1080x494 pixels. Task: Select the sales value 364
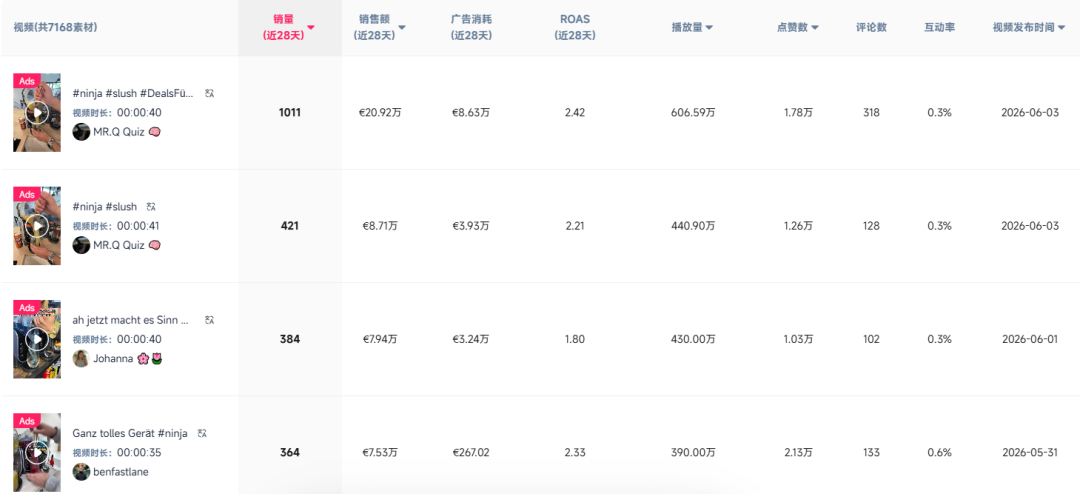tap(290, 452)
